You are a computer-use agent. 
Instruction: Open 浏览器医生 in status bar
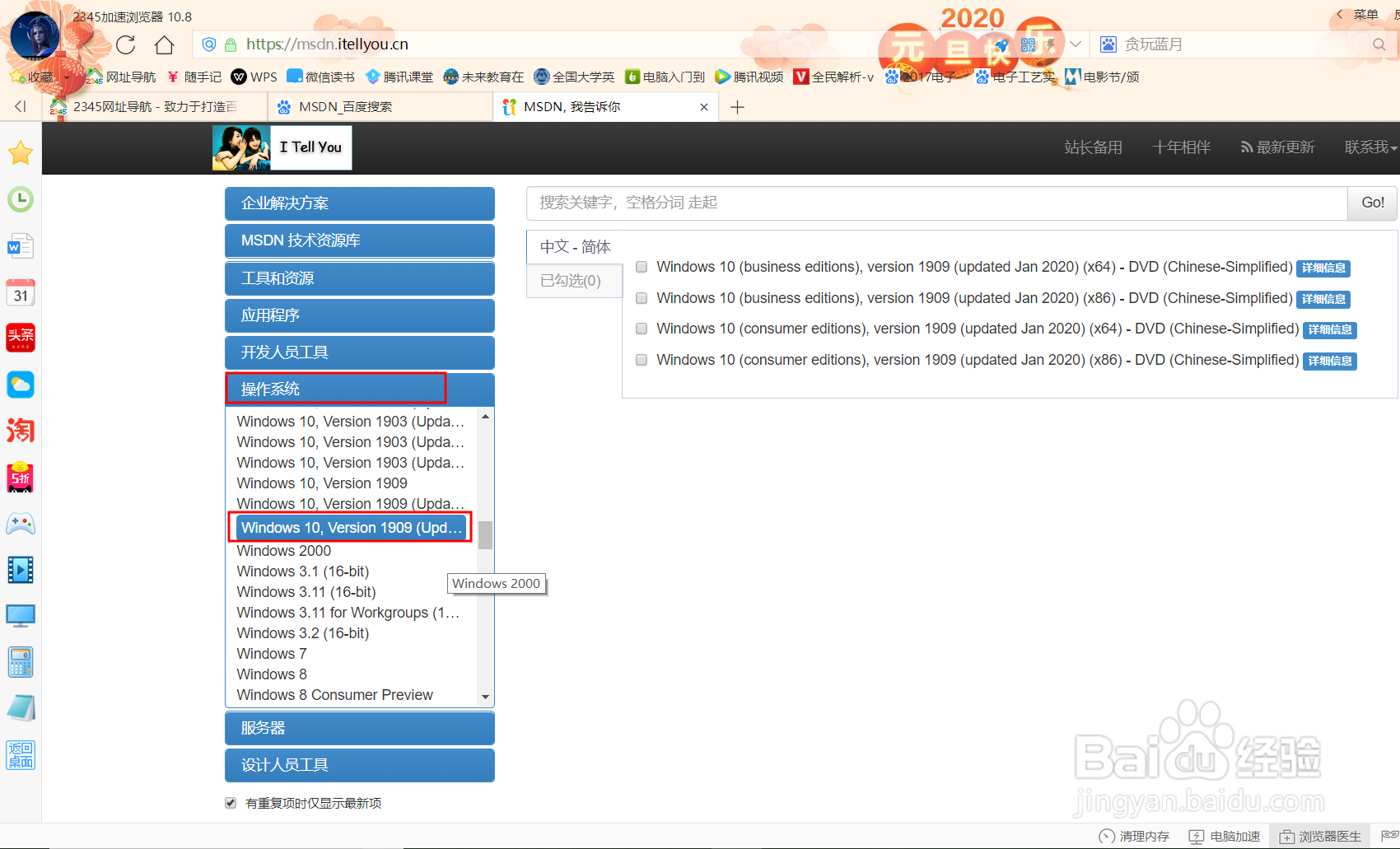coord(1320,836)
